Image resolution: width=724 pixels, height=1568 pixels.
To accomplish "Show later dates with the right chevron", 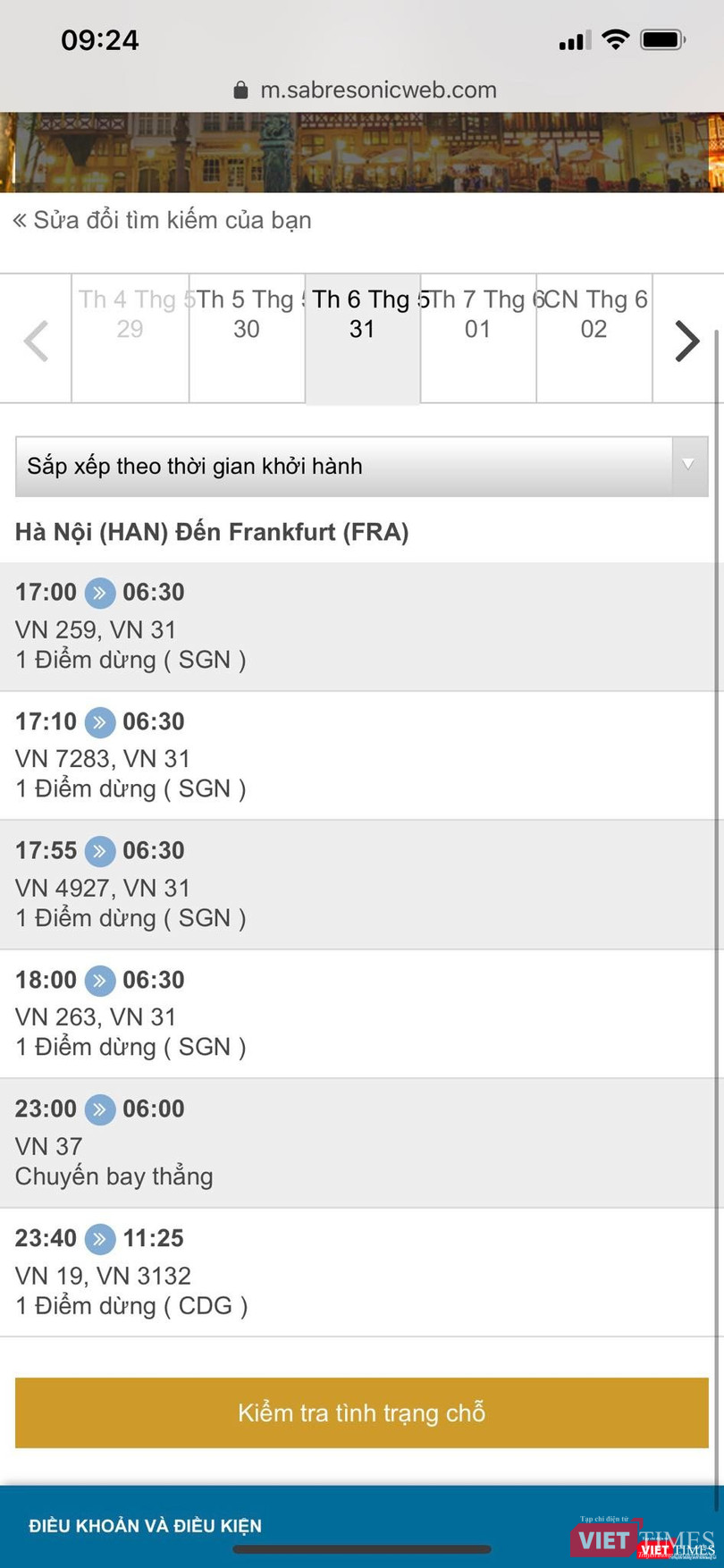I will point(686,340).
